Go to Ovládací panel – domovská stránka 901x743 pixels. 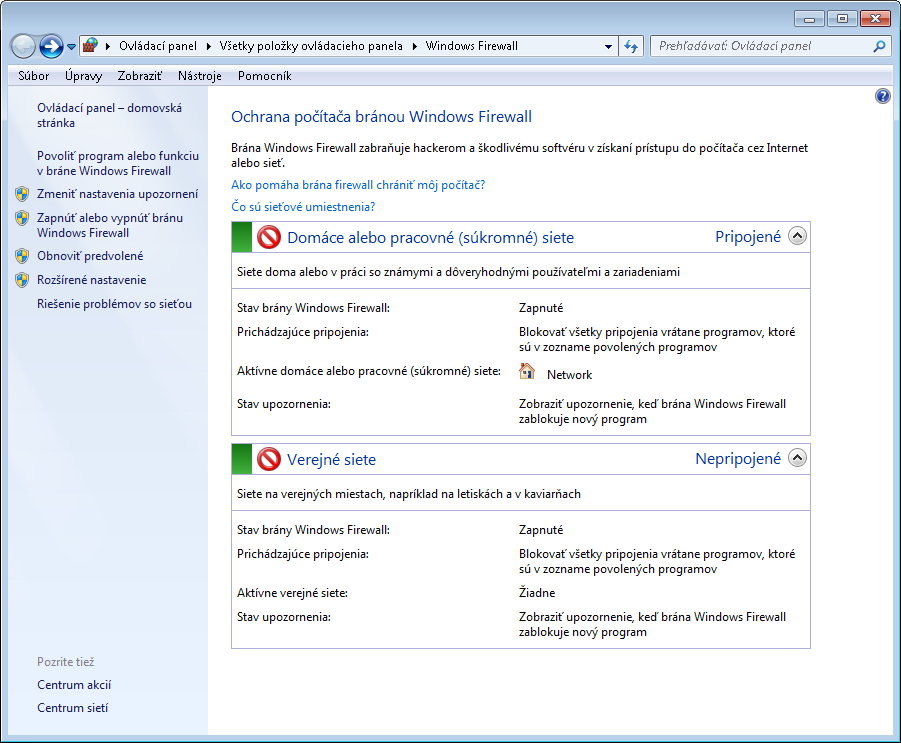[109, 116]
